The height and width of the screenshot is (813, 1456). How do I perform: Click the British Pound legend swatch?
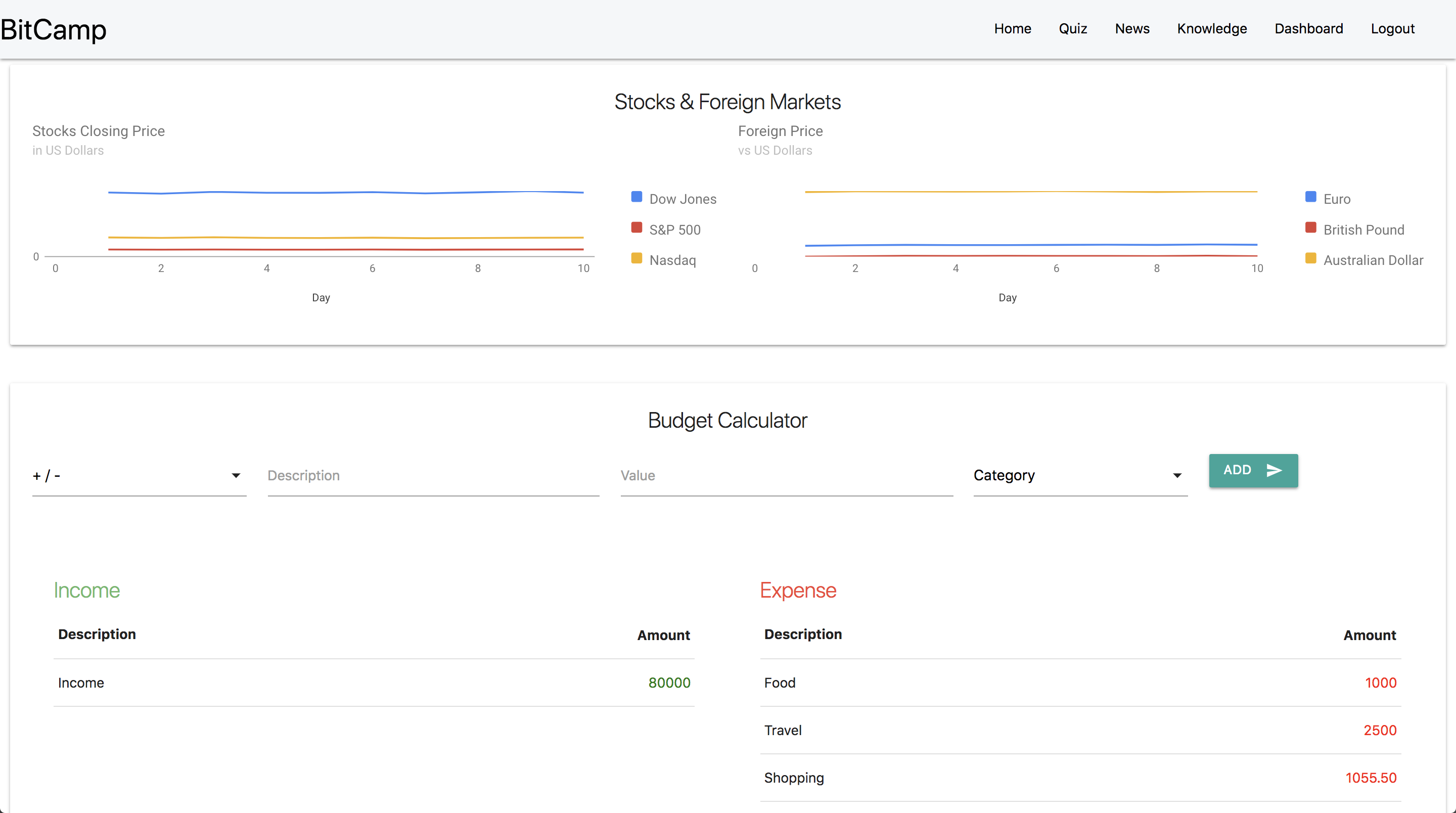click(1310, 228)
